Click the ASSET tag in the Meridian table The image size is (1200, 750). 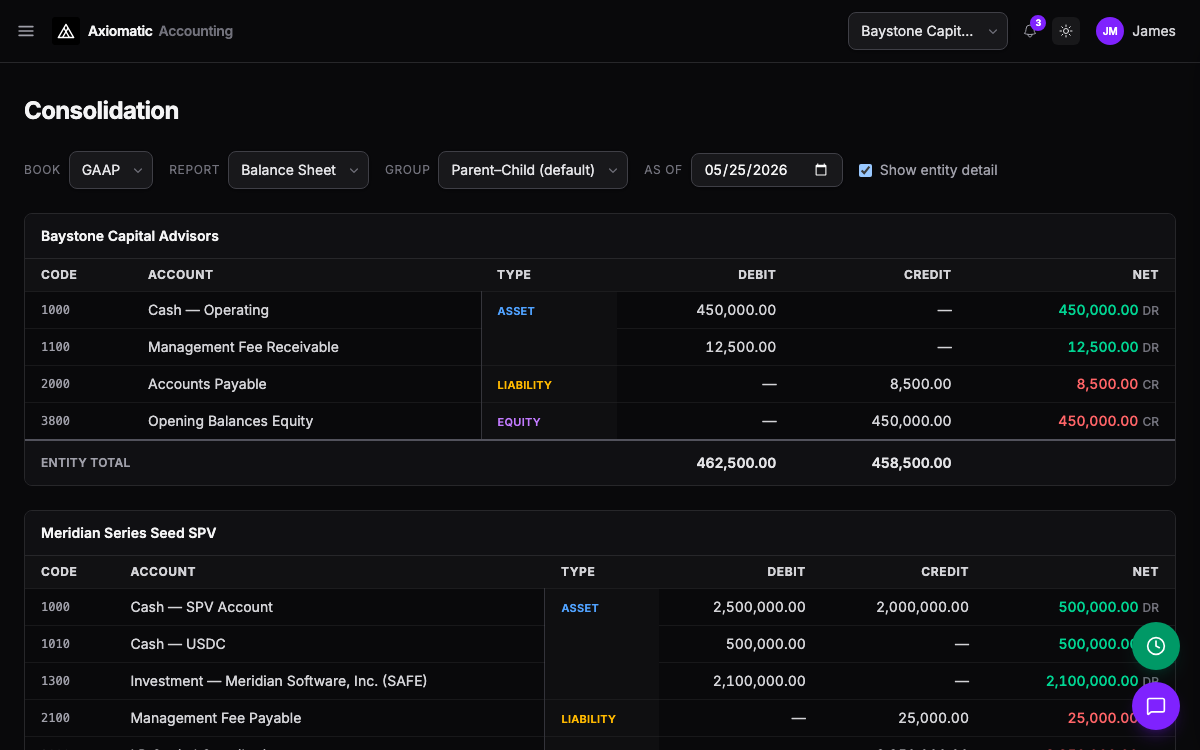580,608
